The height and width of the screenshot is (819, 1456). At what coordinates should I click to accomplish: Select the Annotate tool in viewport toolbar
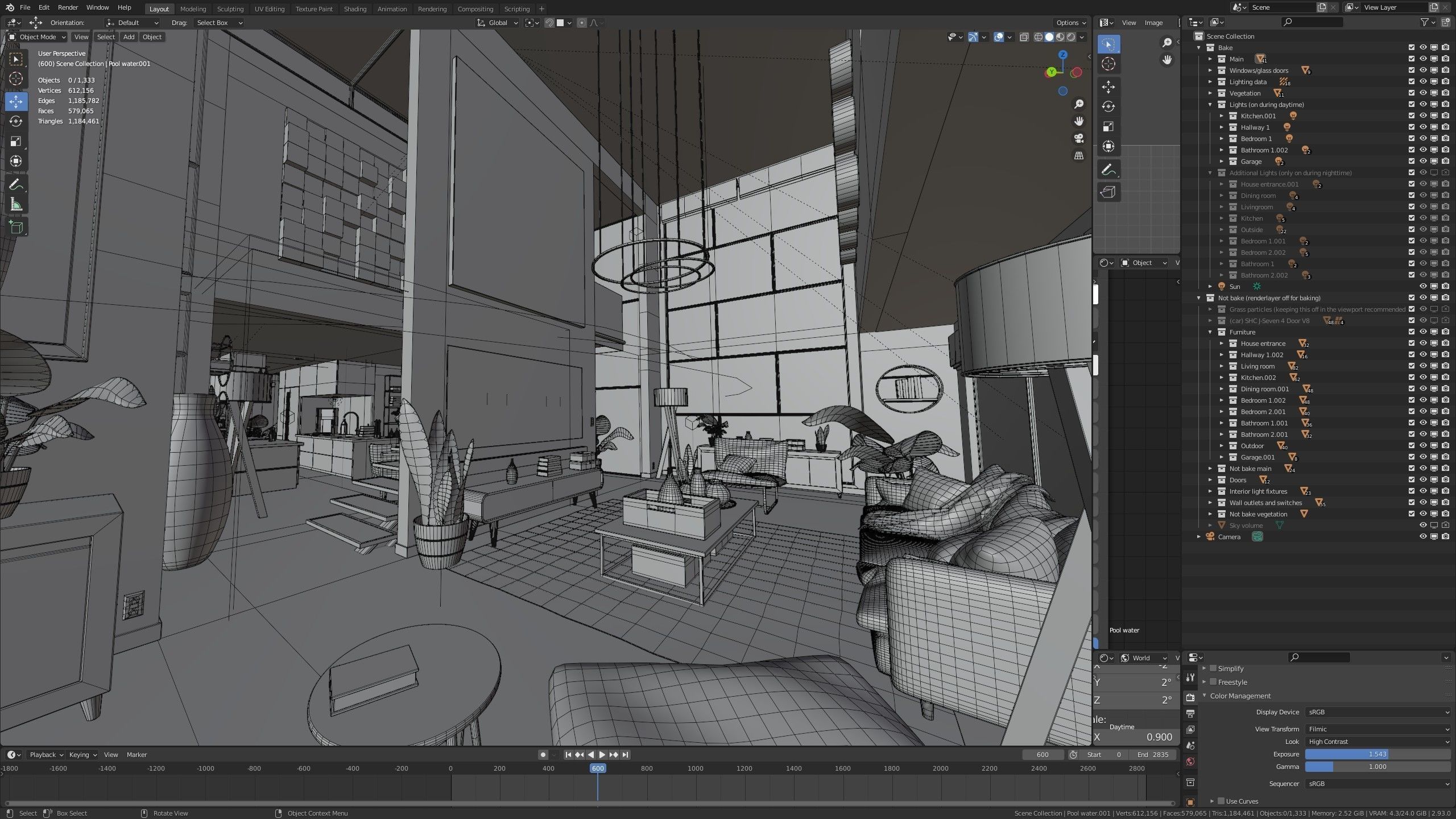16,185
